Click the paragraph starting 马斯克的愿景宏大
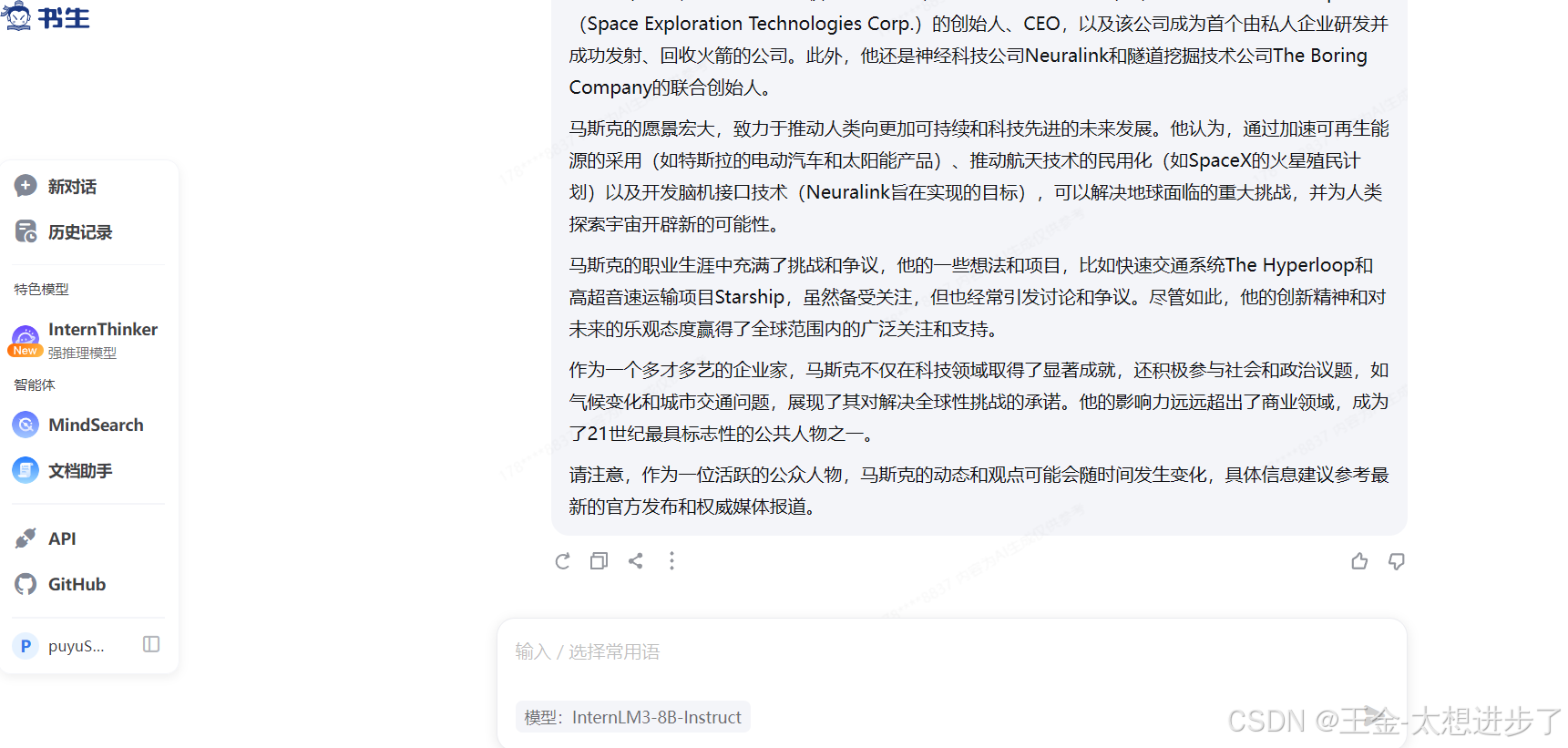Viewport: 1568px width, 748px height. tap(979, 176)
